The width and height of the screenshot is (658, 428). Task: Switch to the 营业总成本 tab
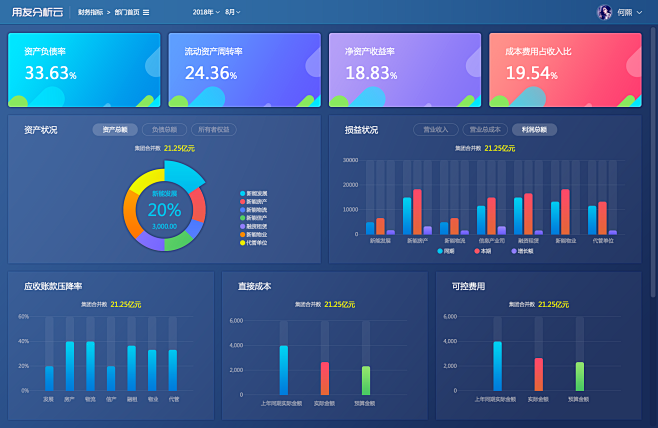(485, 130)
